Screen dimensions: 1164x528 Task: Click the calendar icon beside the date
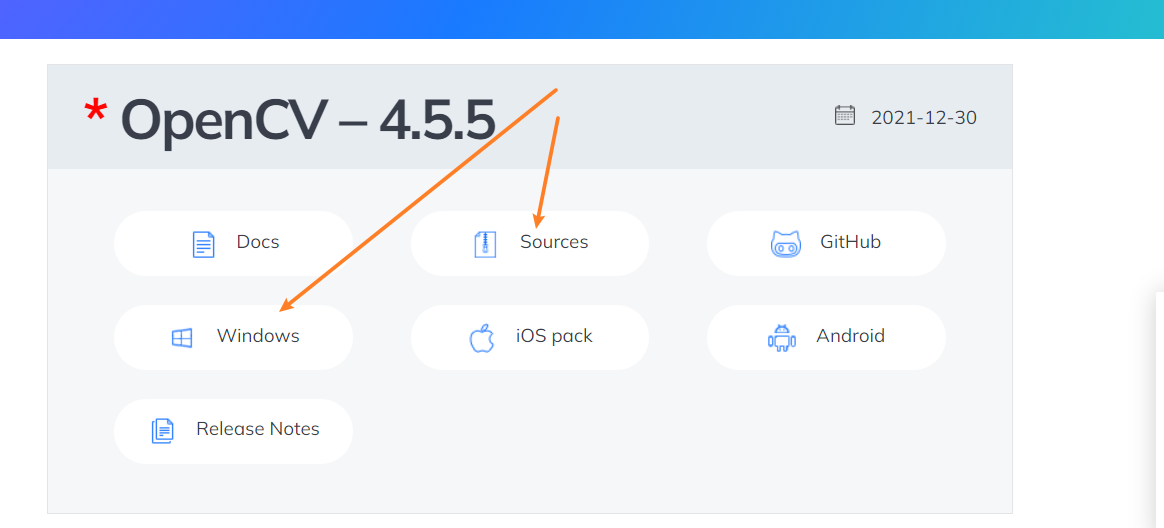[845, 115]
